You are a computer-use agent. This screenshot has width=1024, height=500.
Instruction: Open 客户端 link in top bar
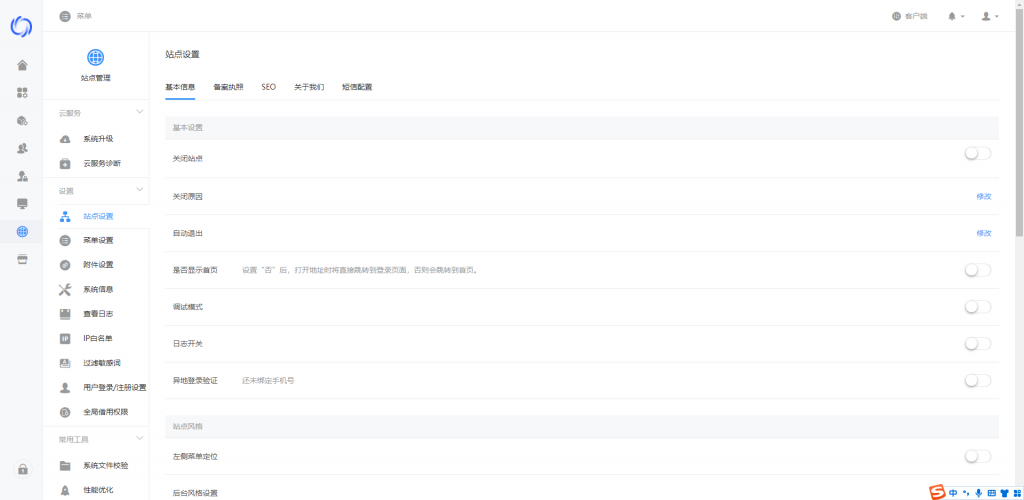coord(909,16)
